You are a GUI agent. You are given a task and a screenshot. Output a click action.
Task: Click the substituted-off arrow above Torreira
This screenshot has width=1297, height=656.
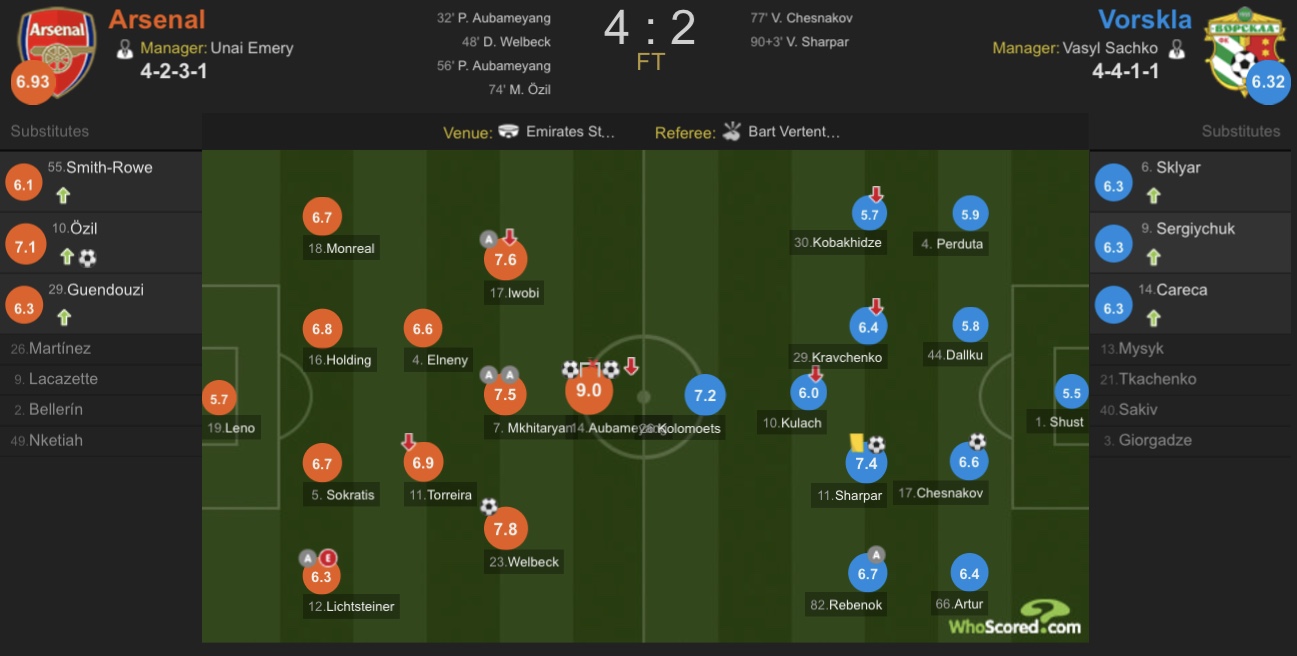[x=408, y=442]
